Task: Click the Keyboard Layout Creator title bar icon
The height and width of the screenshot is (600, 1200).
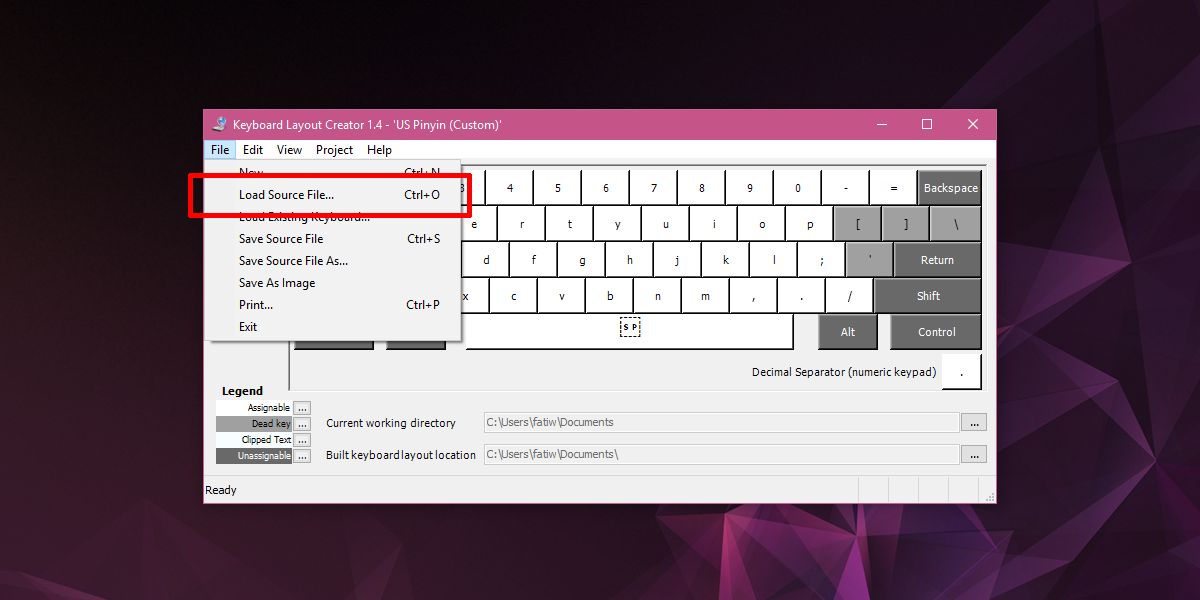Action: pos(219,124)
